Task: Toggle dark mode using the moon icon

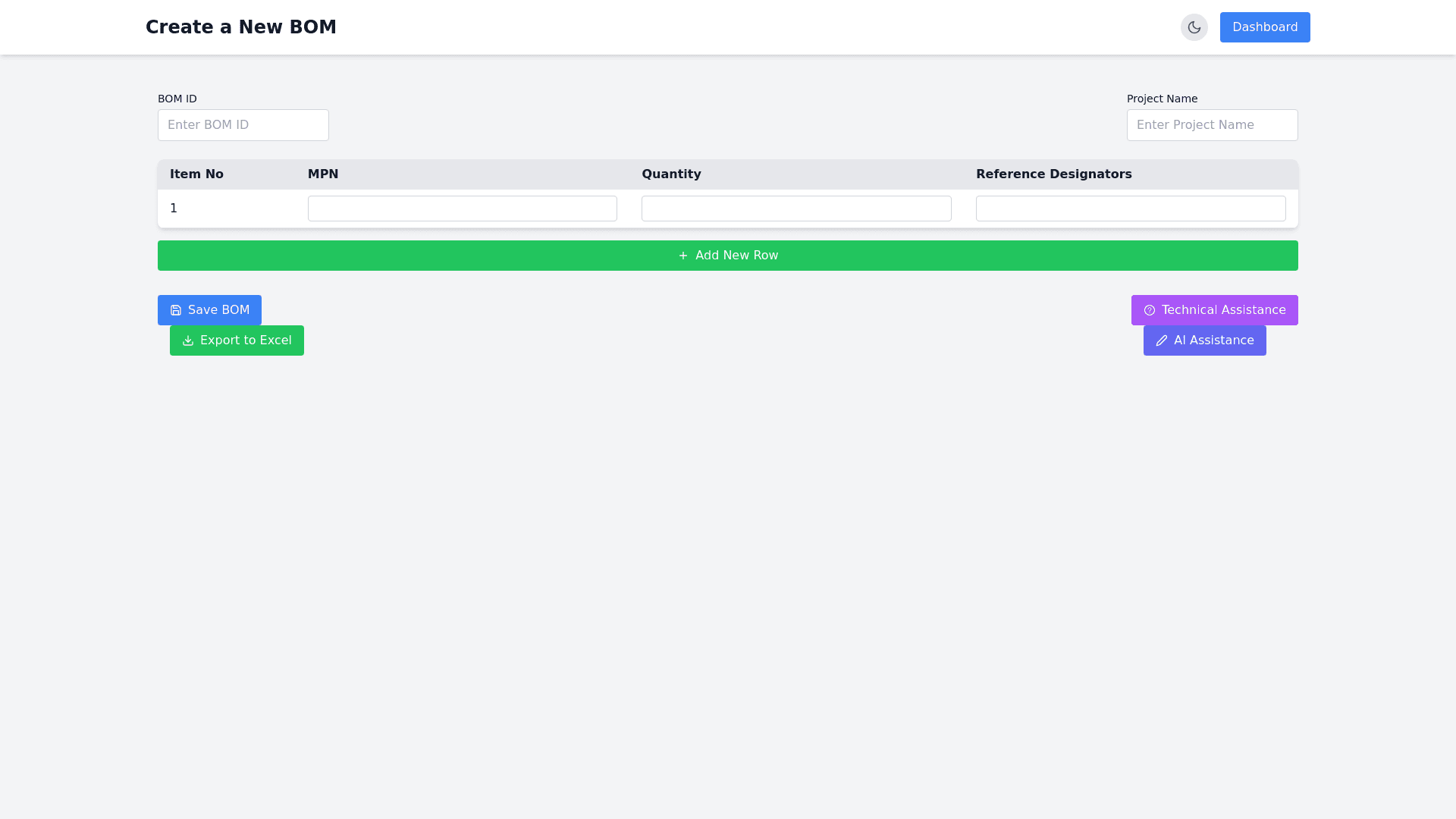Action: coord(1194,27)
